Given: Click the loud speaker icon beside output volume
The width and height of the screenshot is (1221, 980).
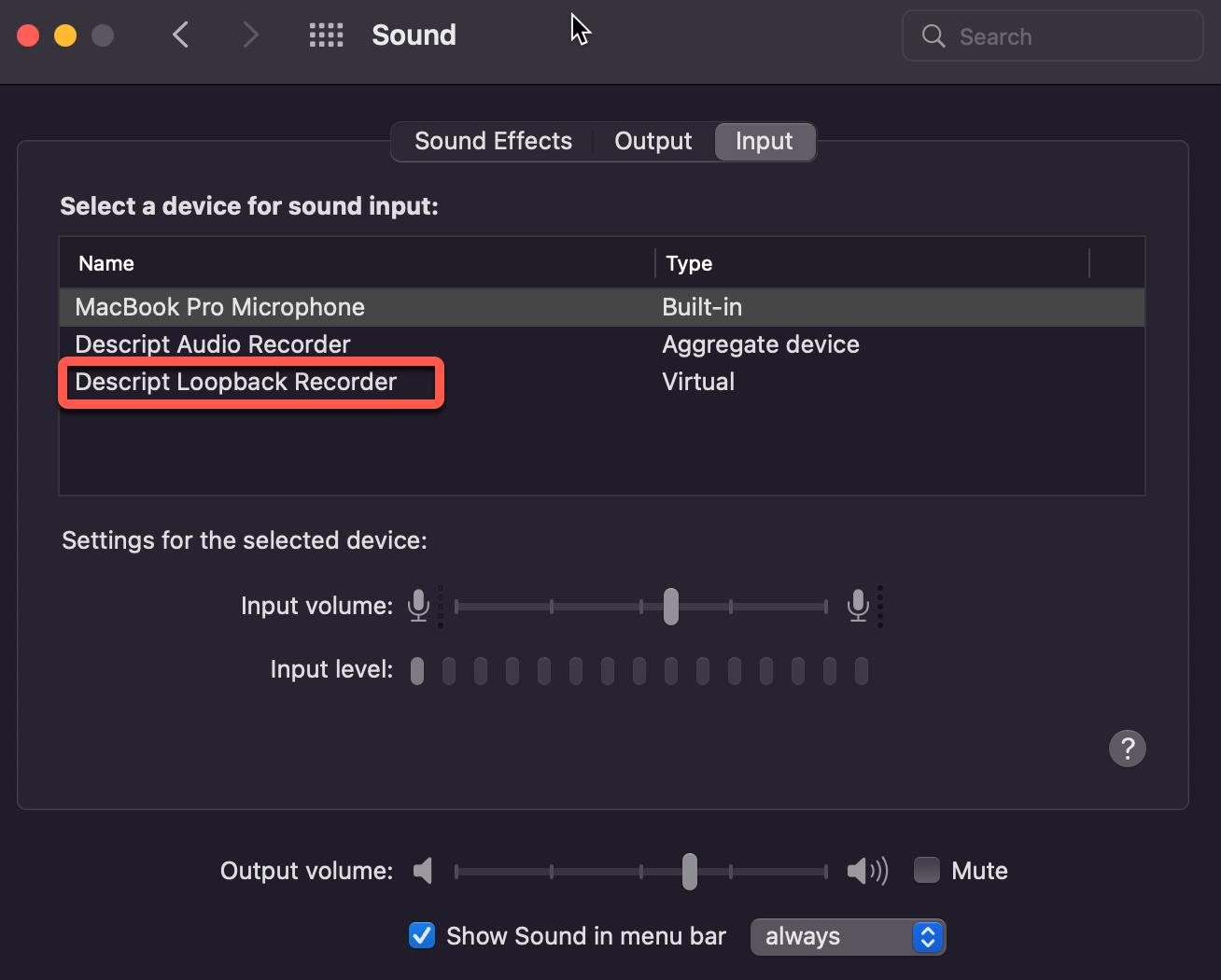Looking at the screenshot, I should 866,870.
